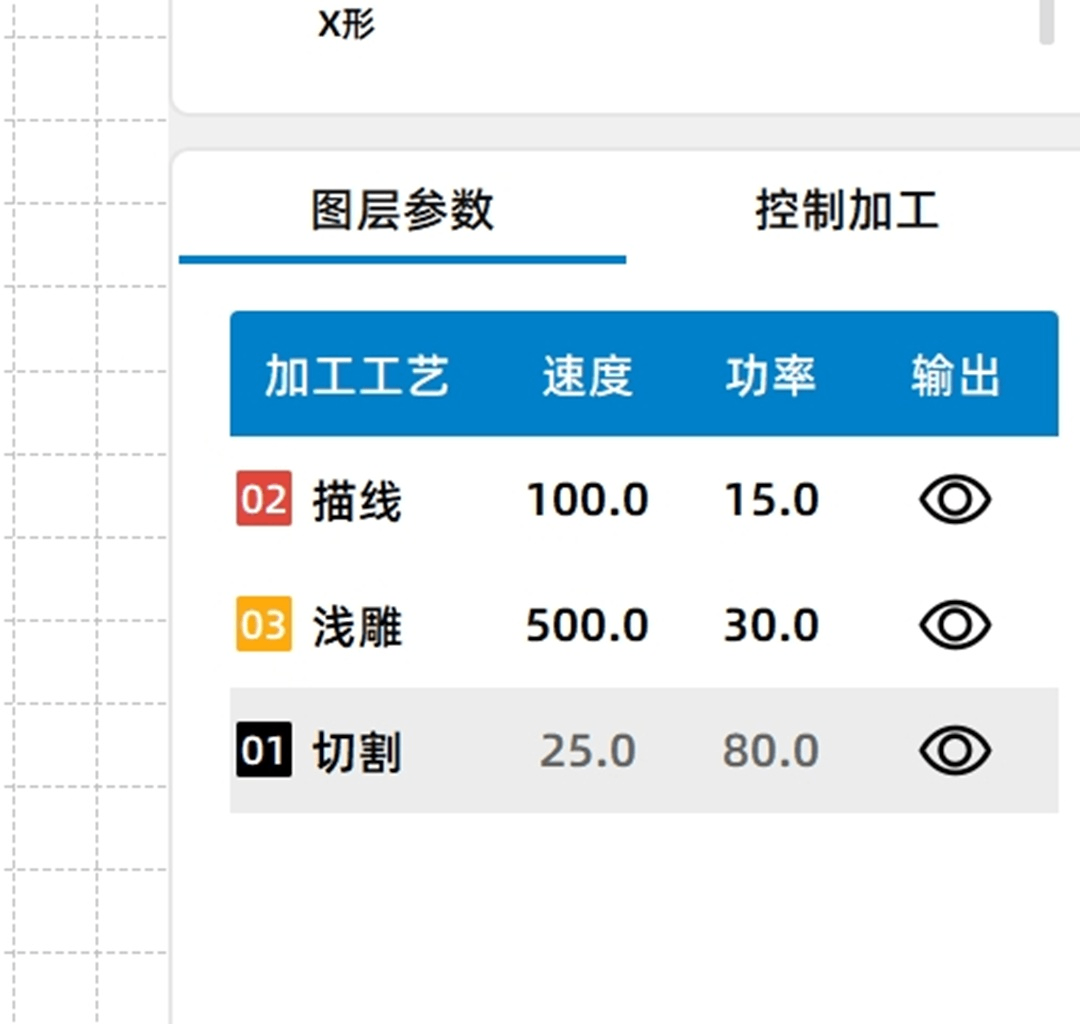
Task: Click the 功率 column header
Action: (x=771, y=376)
